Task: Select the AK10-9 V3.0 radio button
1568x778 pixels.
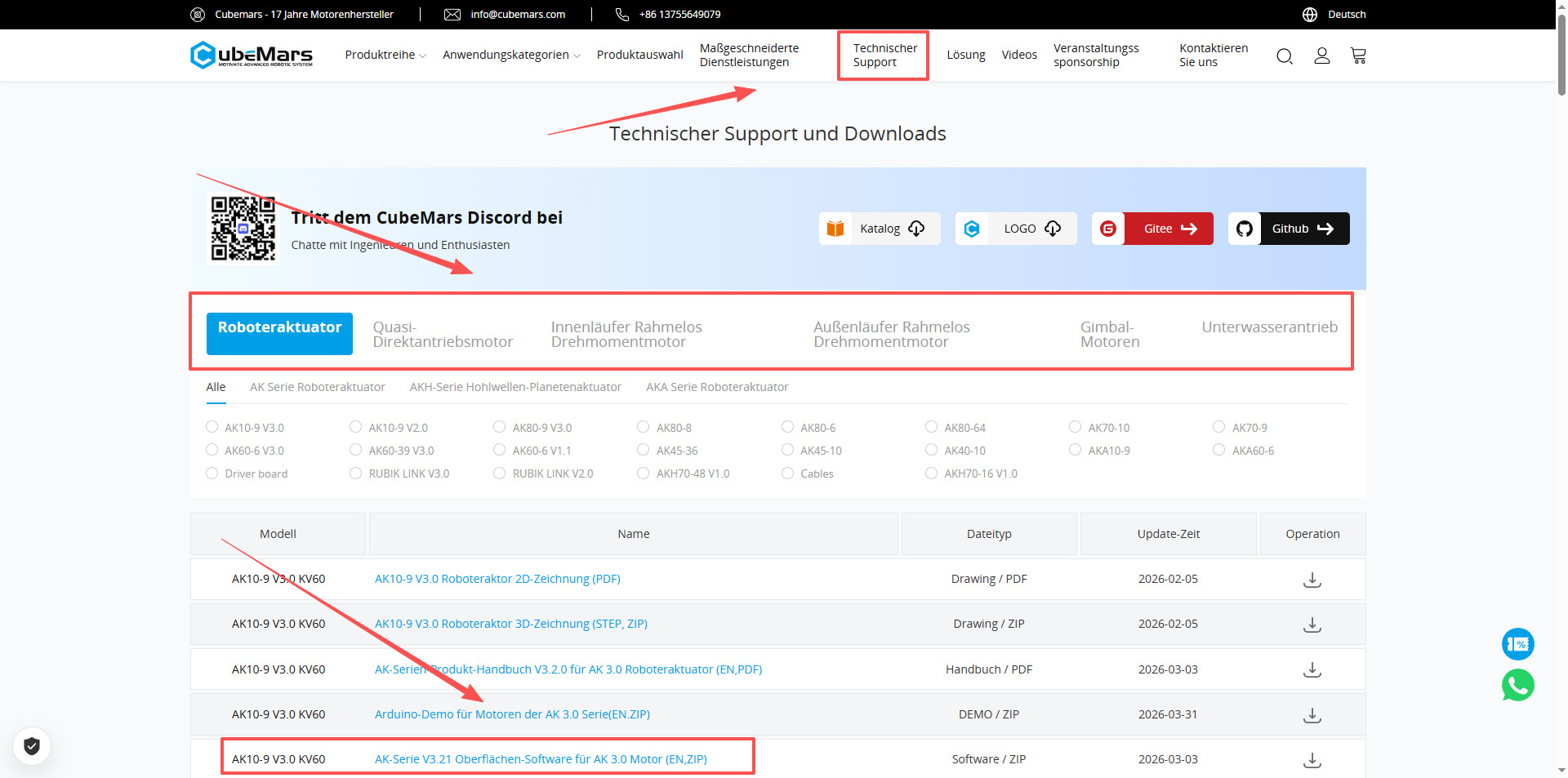Action: 212,427
